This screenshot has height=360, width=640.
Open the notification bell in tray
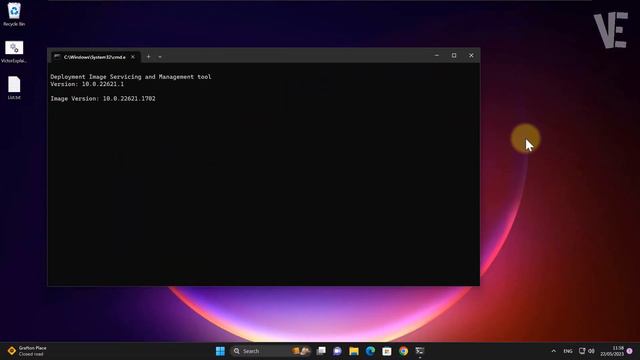(x=629, y=351)
